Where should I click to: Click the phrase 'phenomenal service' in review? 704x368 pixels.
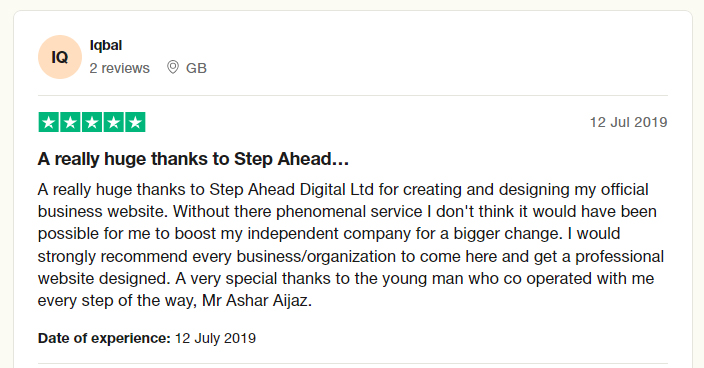[349, 211]
